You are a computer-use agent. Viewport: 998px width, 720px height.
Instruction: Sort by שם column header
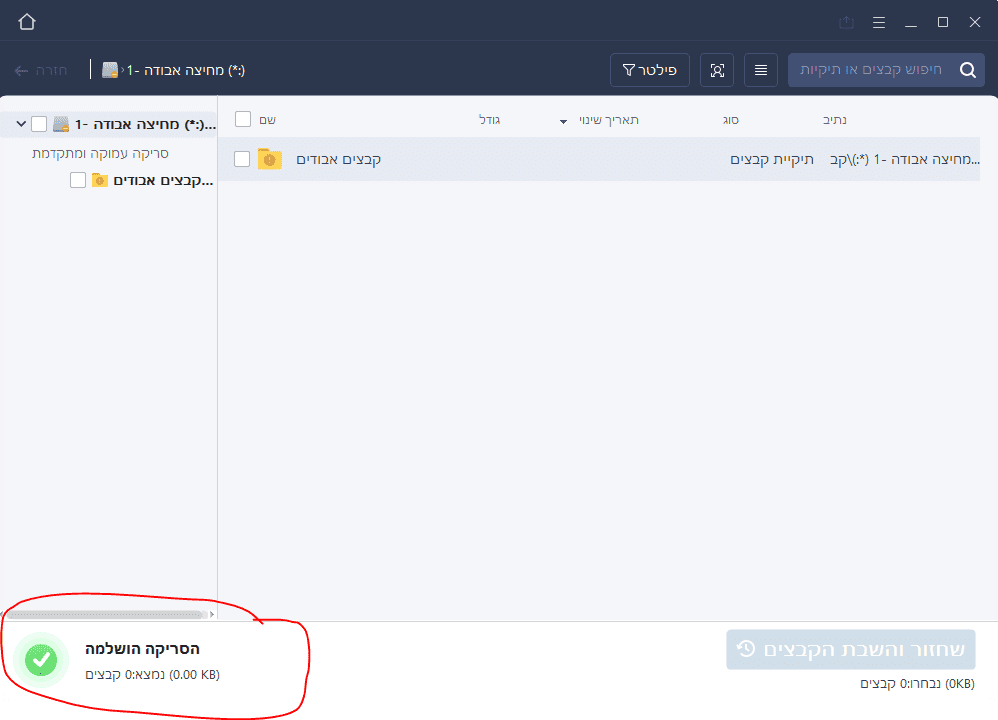[x=267, y=120]
